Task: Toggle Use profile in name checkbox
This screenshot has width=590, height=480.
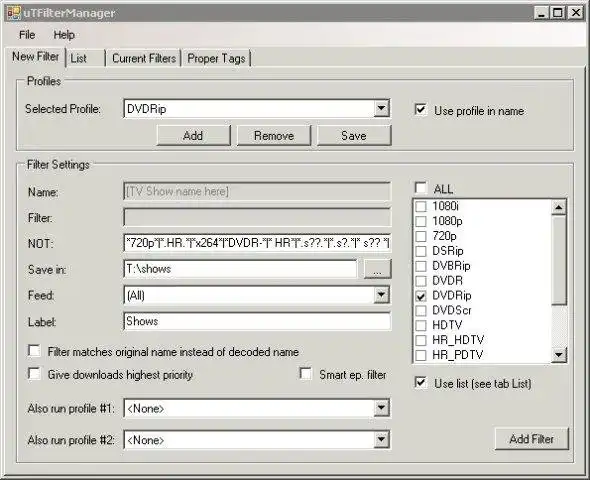Action: tap(421, 110)
